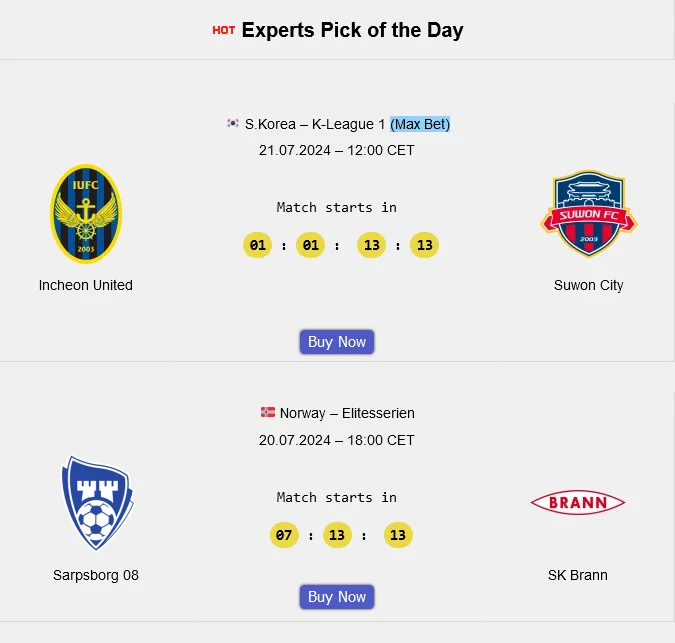This screenshot has width=675, height=643.
Task: Click the 21.07.2024 – 12:00 CET date
Action: [336, 150]
